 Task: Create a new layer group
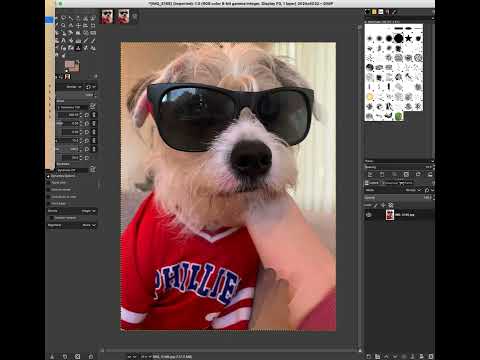pyautogui.click(x=377, y=356)
